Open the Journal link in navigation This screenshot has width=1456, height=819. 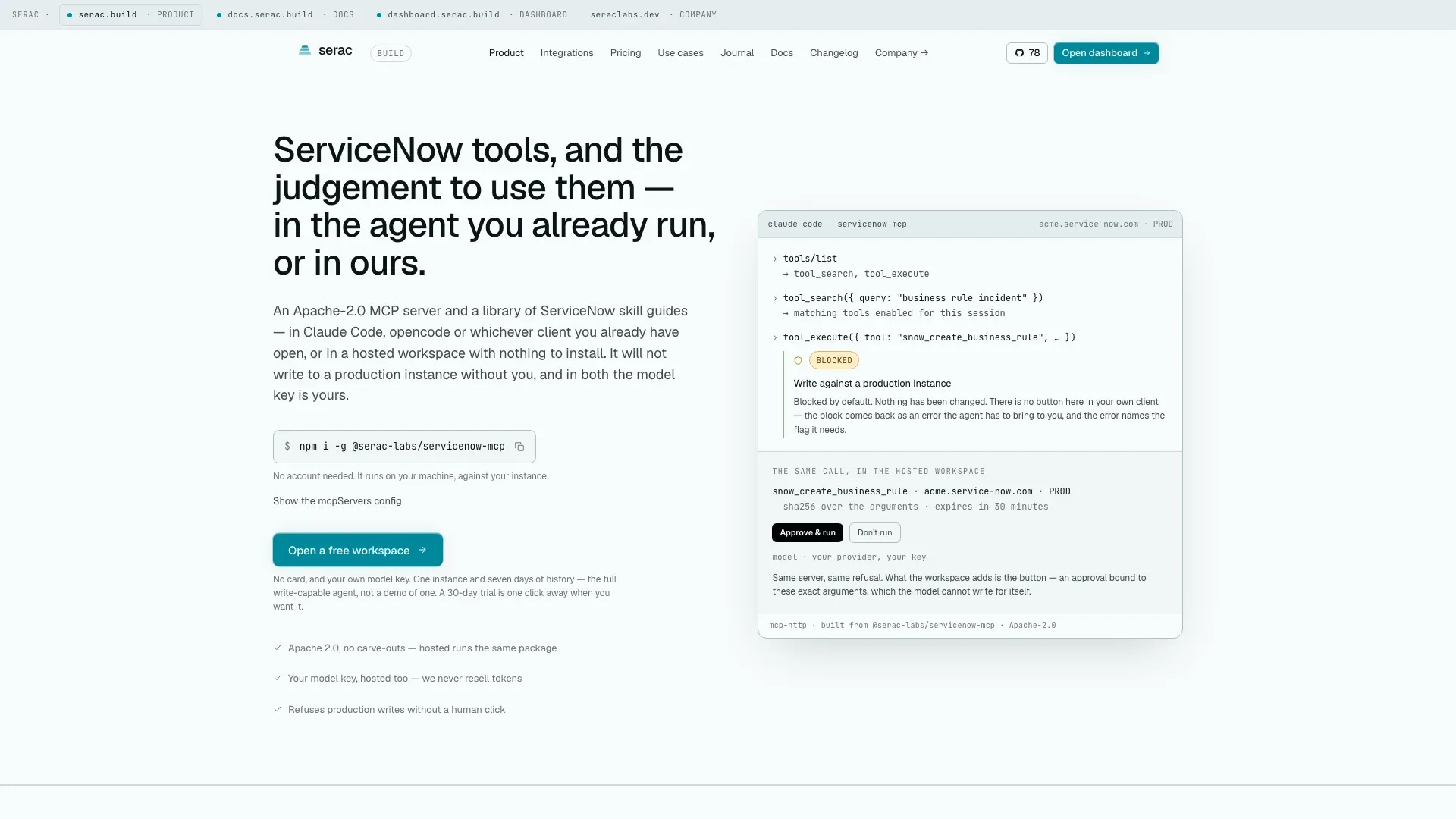737,53
